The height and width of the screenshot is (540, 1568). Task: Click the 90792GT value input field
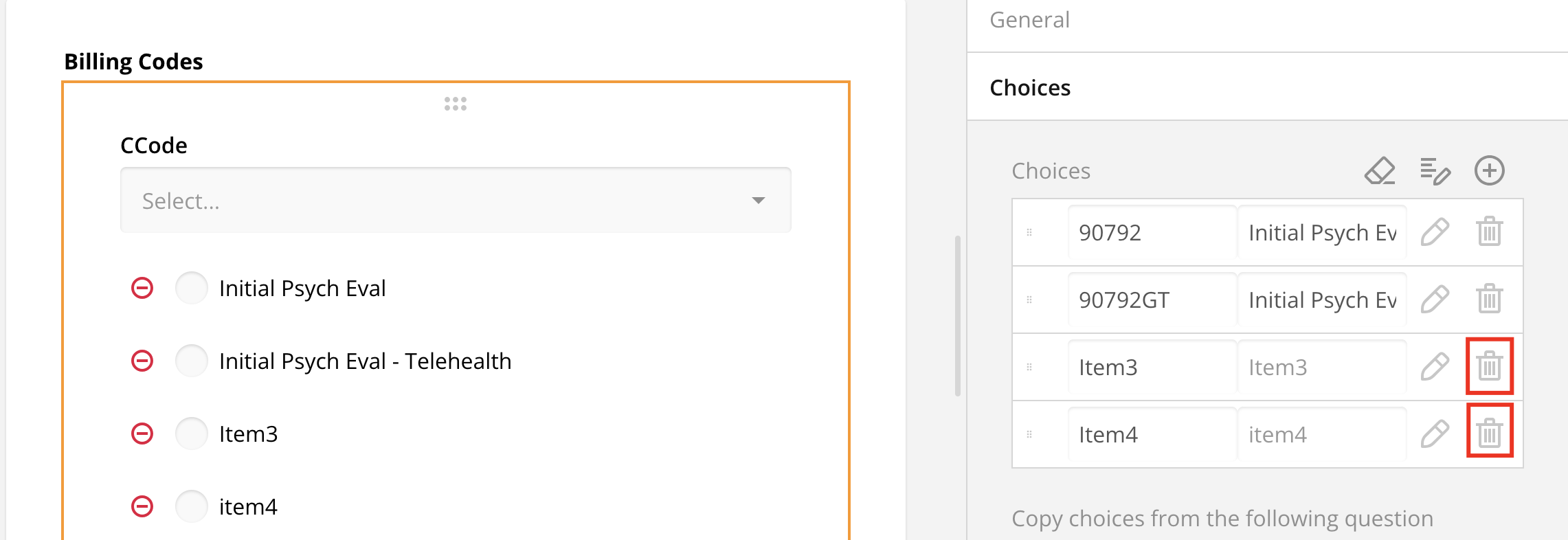click(x=1152, y=300)
